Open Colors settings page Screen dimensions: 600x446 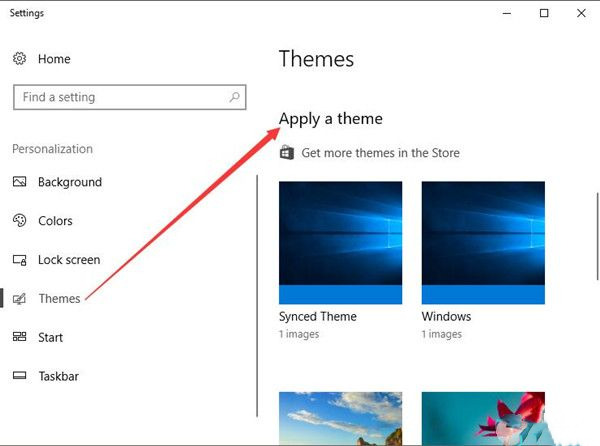click(x=55, y=221)
